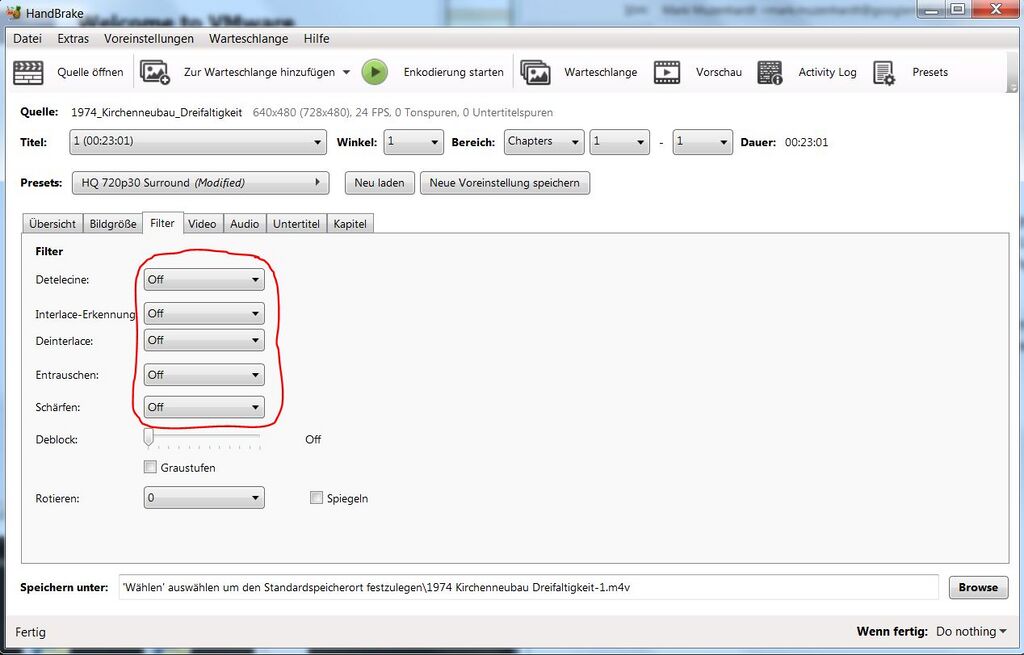The height and width of the screenshot is (655, 1024).
Task: Enable the Graustufen checkbox
Action: 150,467
